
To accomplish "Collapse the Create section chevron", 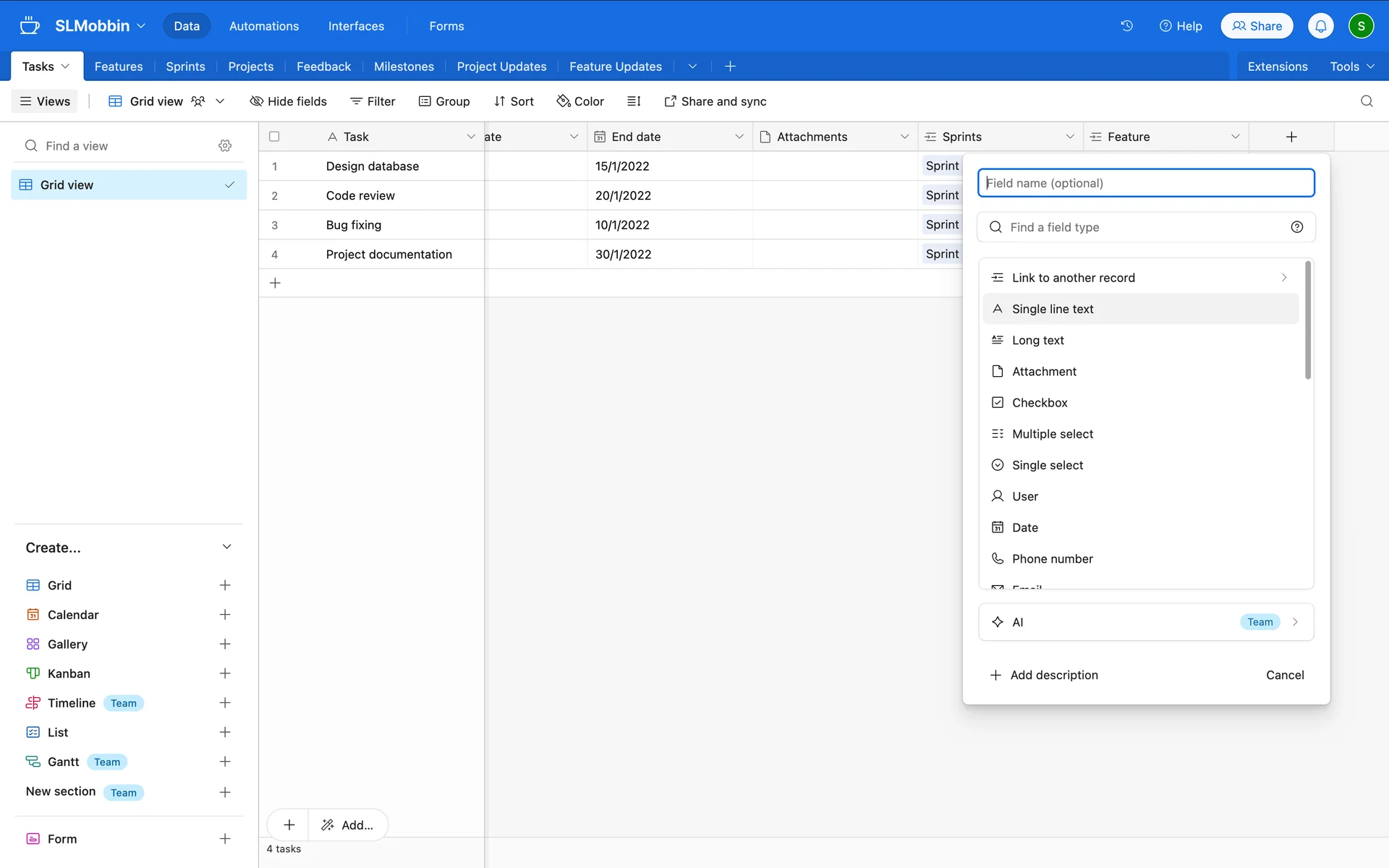I will pos(226,548).
